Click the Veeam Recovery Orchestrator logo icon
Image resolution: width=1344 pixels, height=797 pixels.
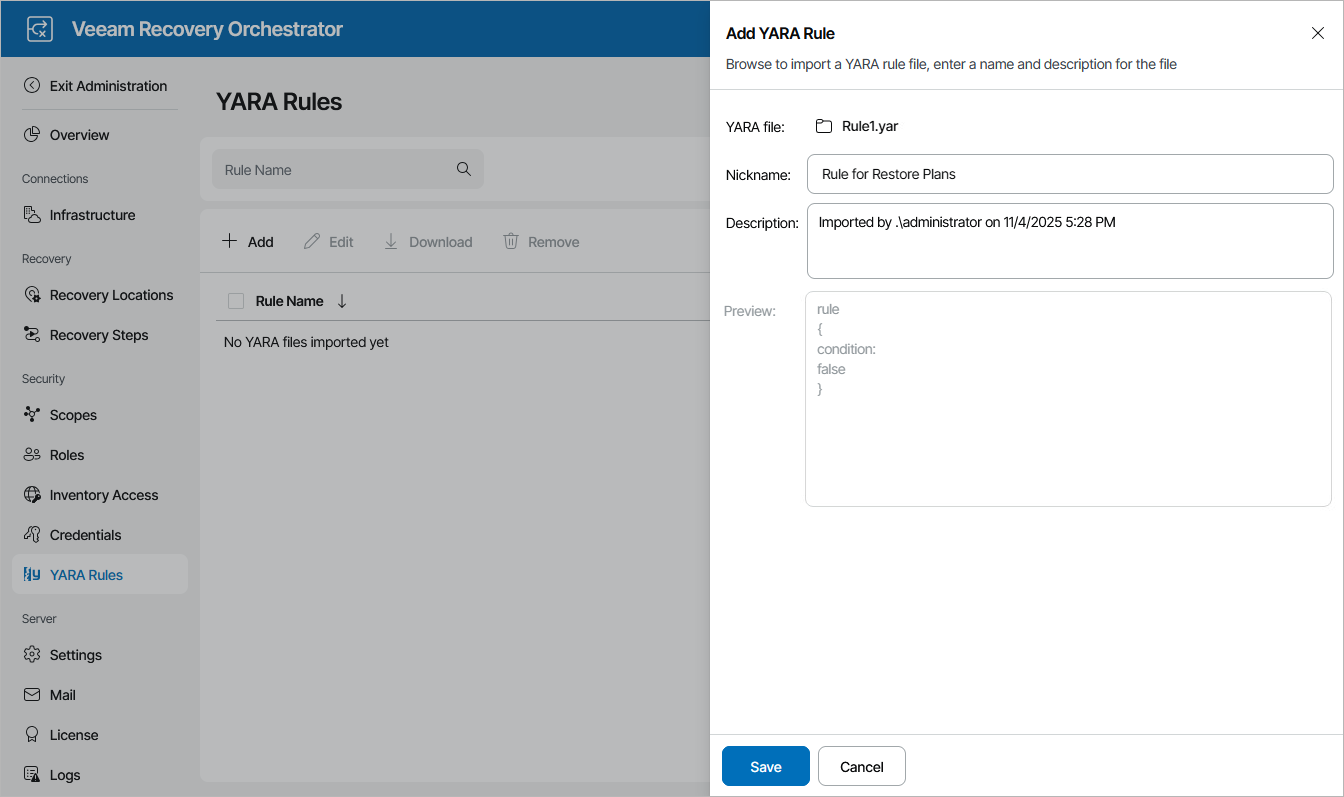point(39,29)
